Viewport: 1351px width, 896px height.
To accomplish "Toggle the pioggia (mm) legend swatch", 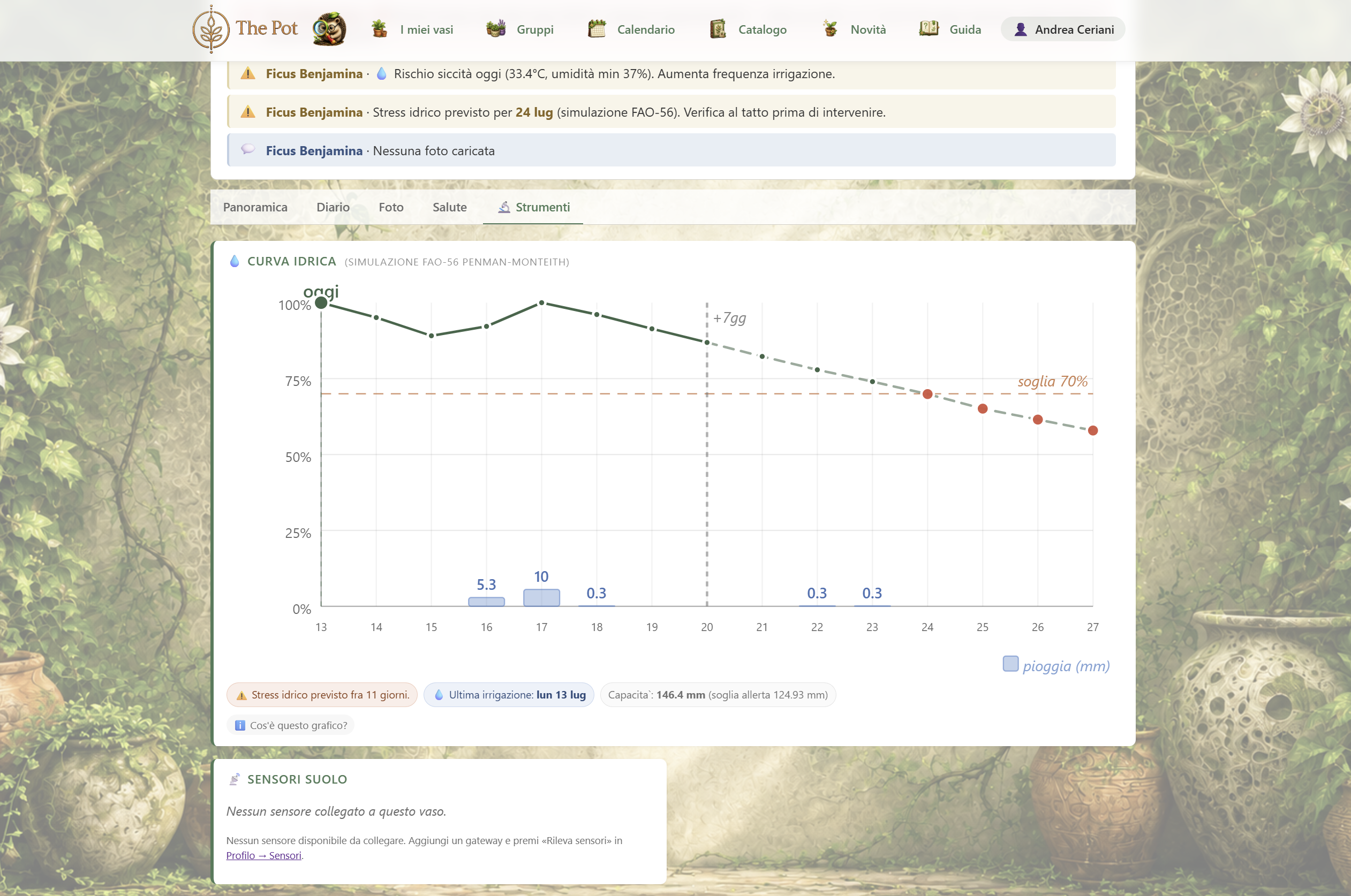I will [x=1010, y=664].
